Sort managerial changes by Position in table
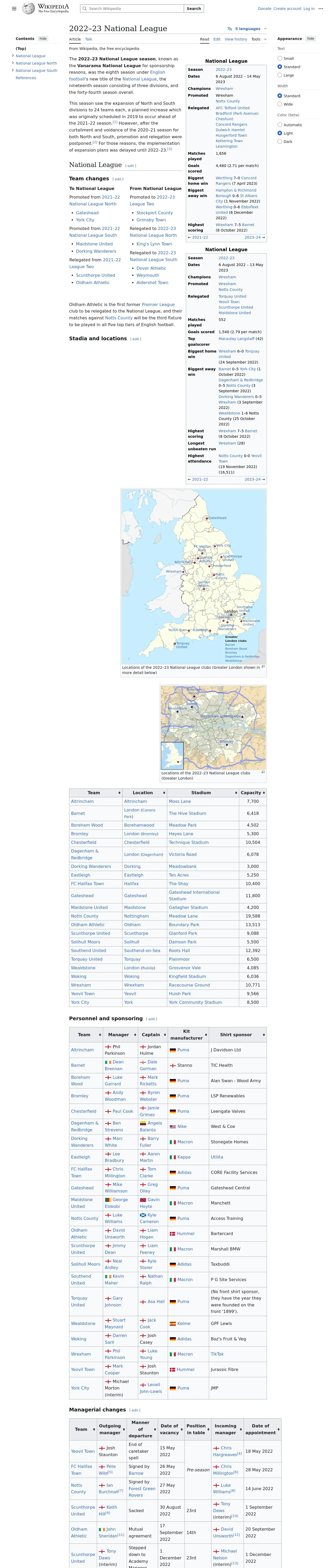 point(198,1429)
